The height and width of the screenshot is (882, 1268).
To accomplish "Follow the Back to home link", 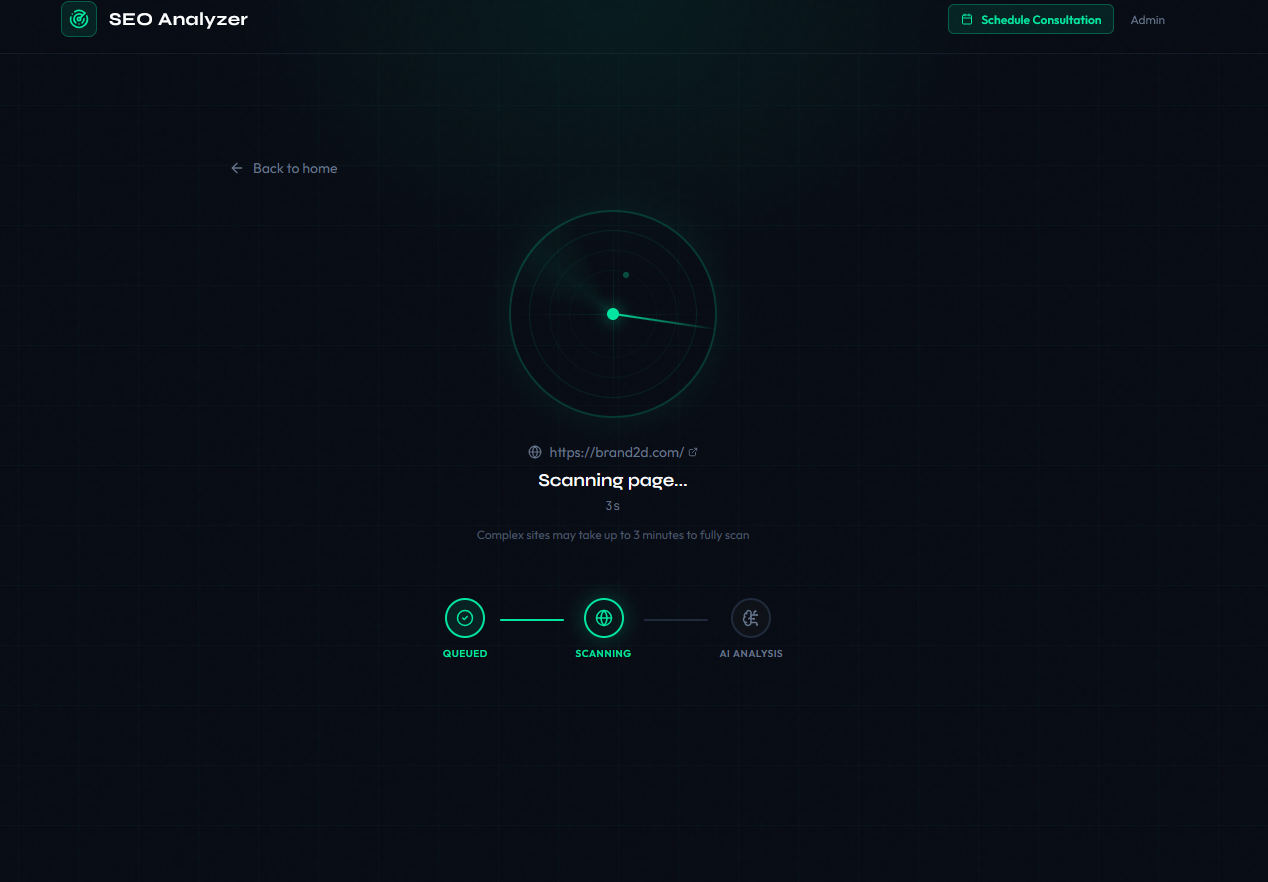I will [x=294, y=168].
